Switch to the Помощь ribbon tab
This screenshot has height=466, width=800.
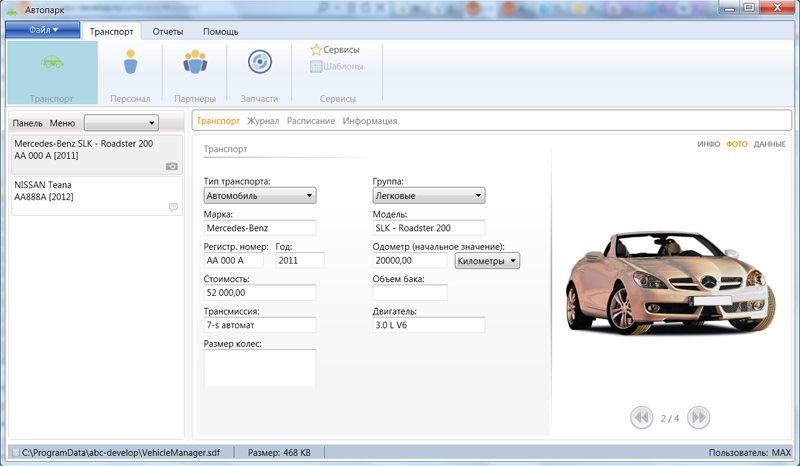pos(220,32)
